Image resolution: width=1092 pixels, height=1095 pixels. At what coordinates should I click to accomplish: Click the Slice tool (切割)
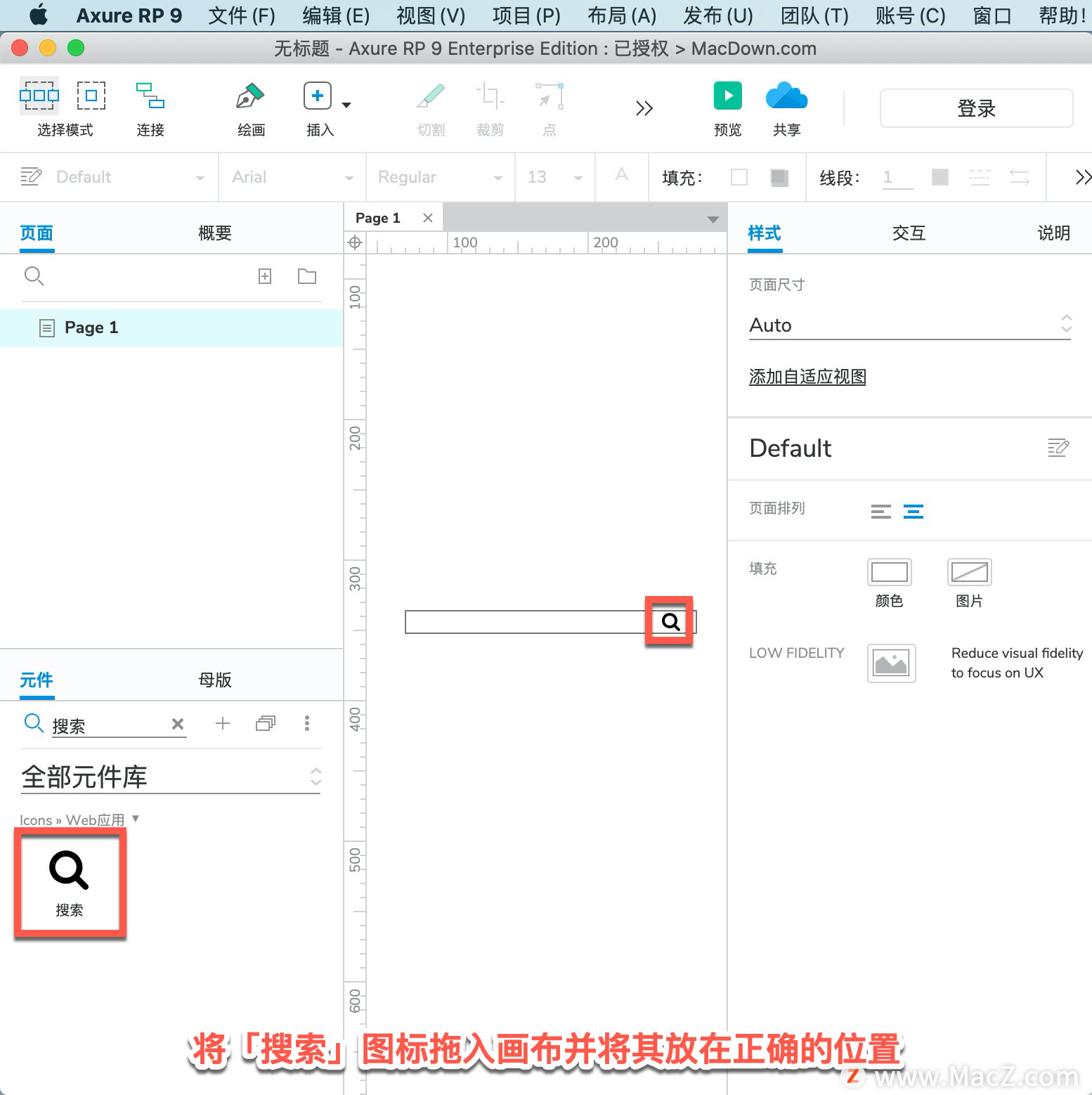click(x=431, y=96)
